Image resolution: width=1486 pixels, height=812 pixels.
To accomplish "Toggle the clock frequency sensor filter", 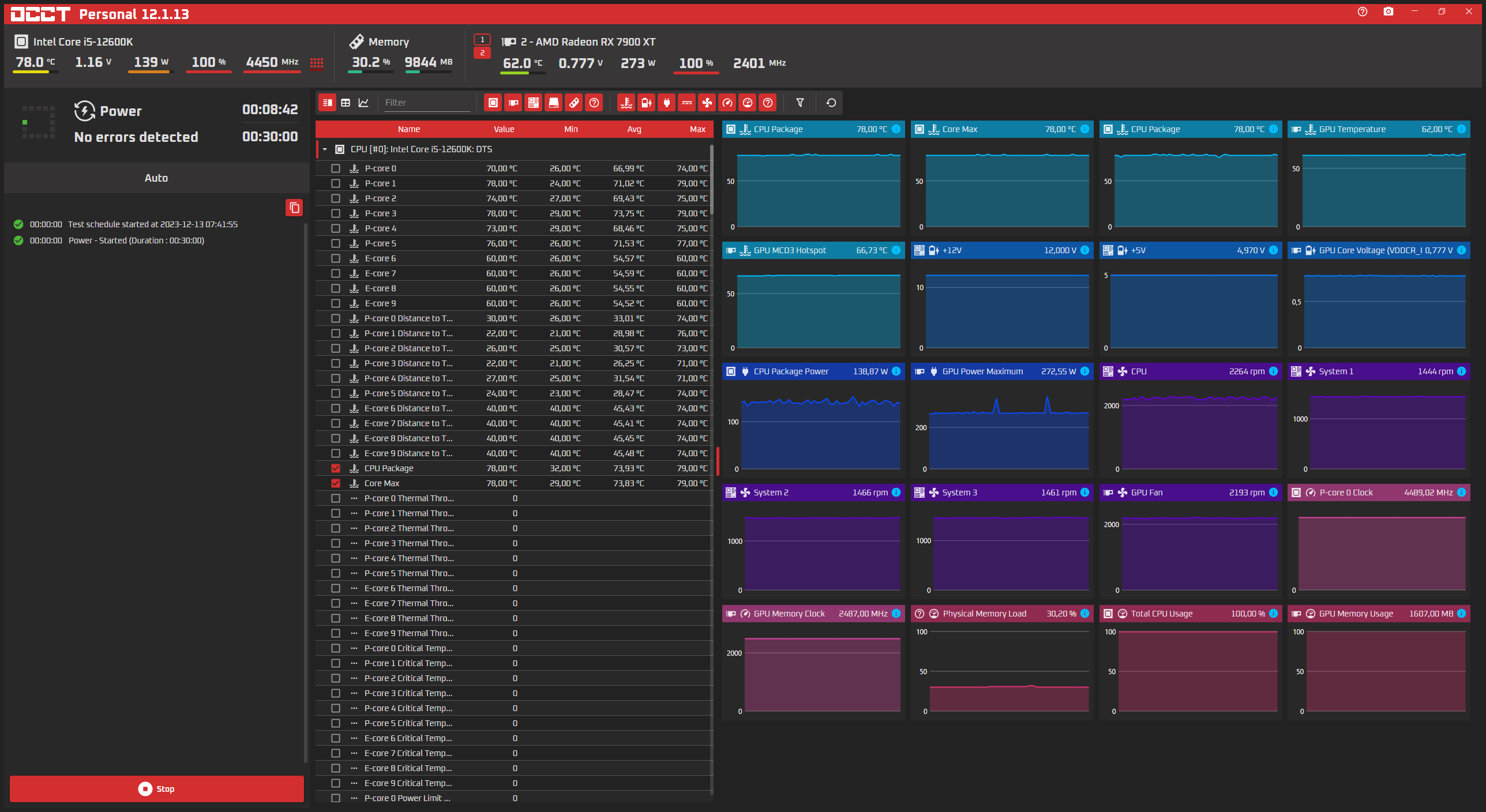I will [x=727, y=103].
